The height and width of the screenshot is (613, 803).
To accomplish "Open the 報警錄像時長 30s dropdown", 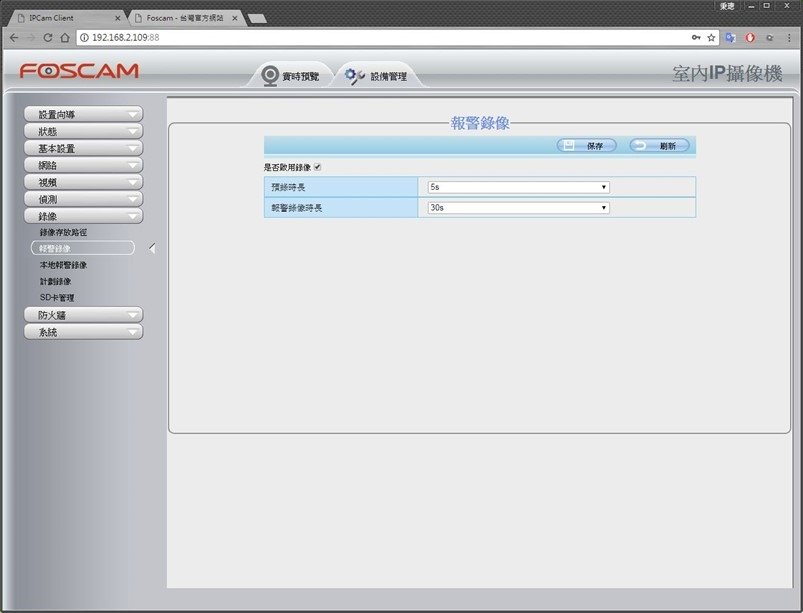I will [518, 207].
